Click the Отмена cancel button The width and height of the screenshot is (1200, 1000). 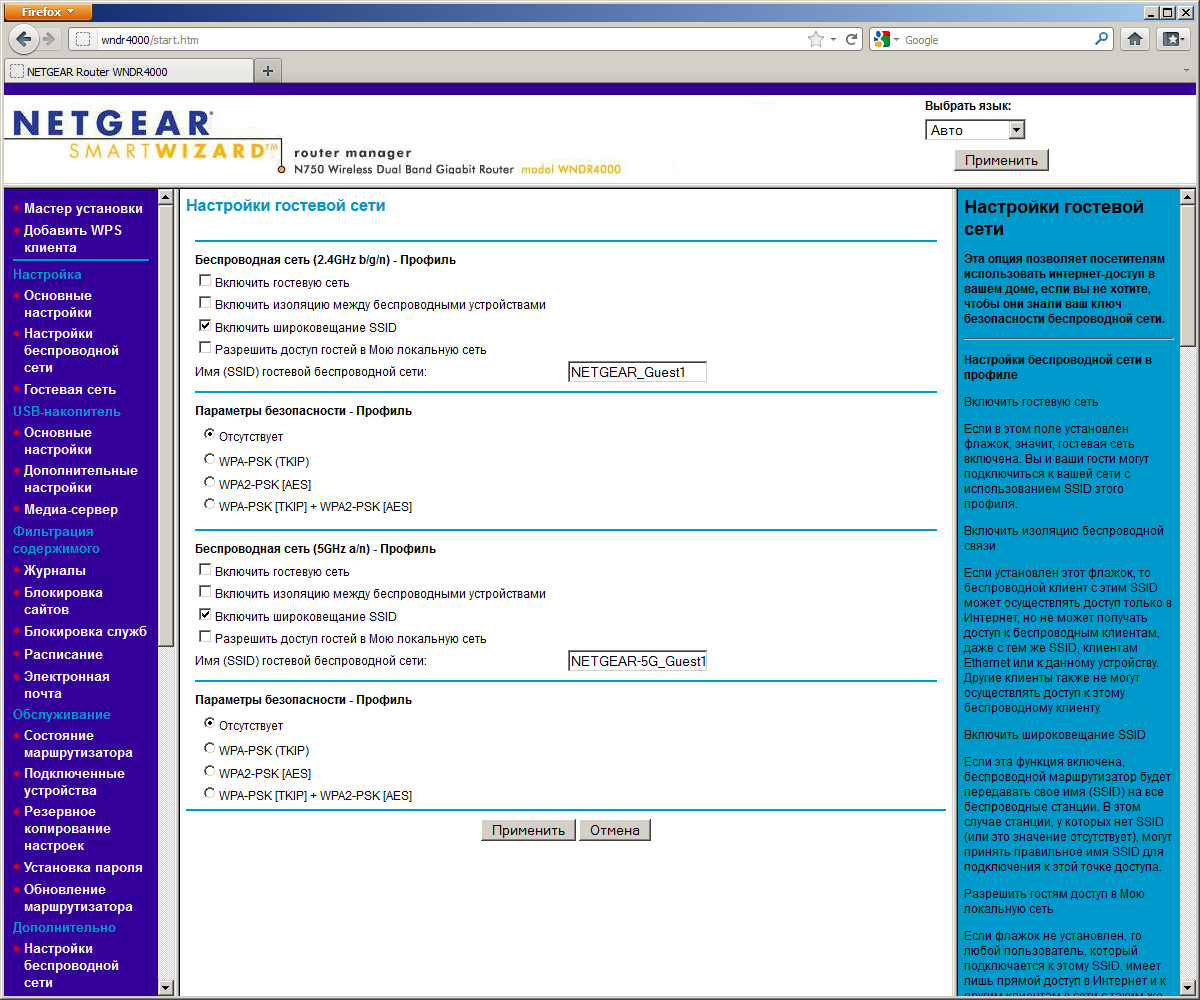point(614,830)
